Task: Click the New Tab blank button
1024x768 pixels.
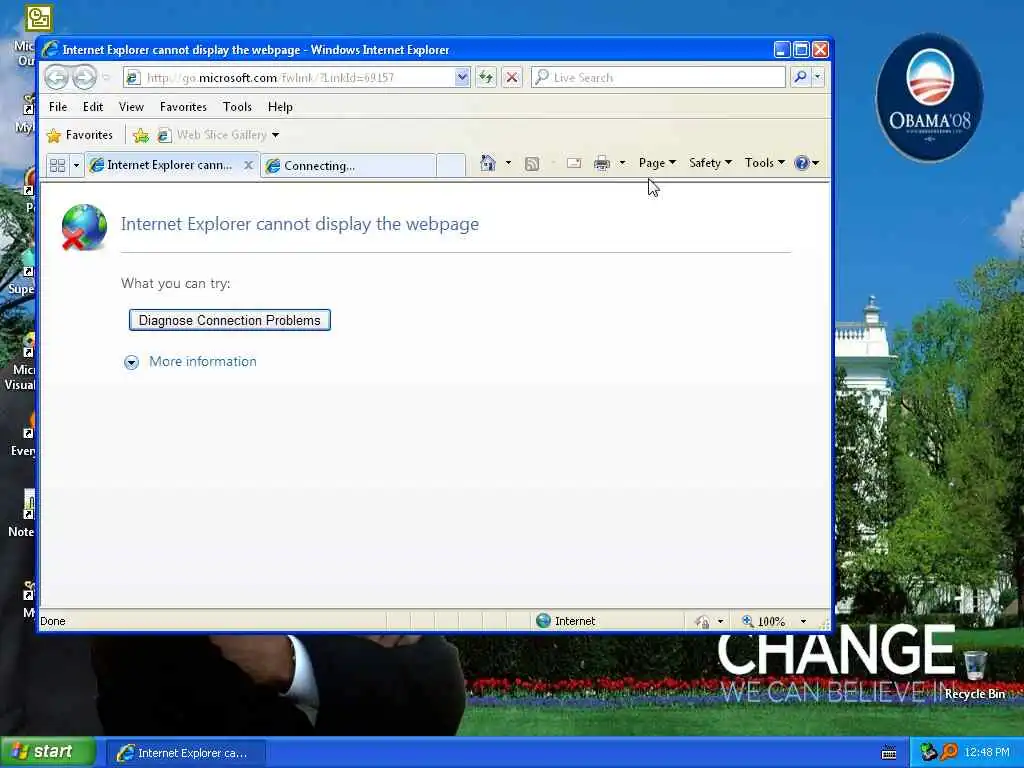Action: (451, 165)
